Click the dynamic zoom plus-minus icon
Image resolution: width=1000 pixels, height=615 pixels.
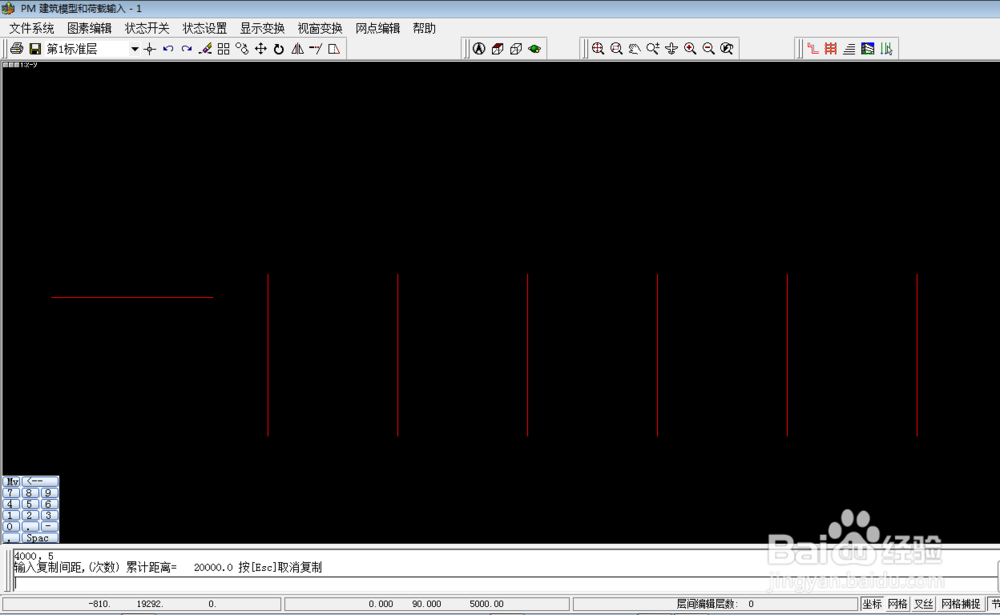coord(653,48)
